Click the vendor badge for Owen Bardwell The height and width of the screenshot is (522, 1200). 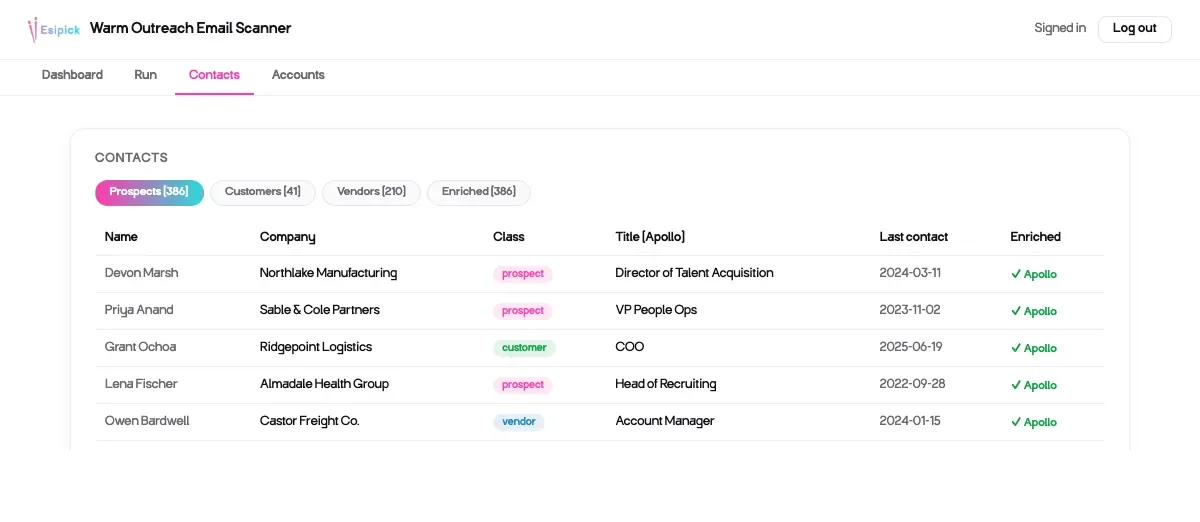pyautogui.click(x=519, y=422)
